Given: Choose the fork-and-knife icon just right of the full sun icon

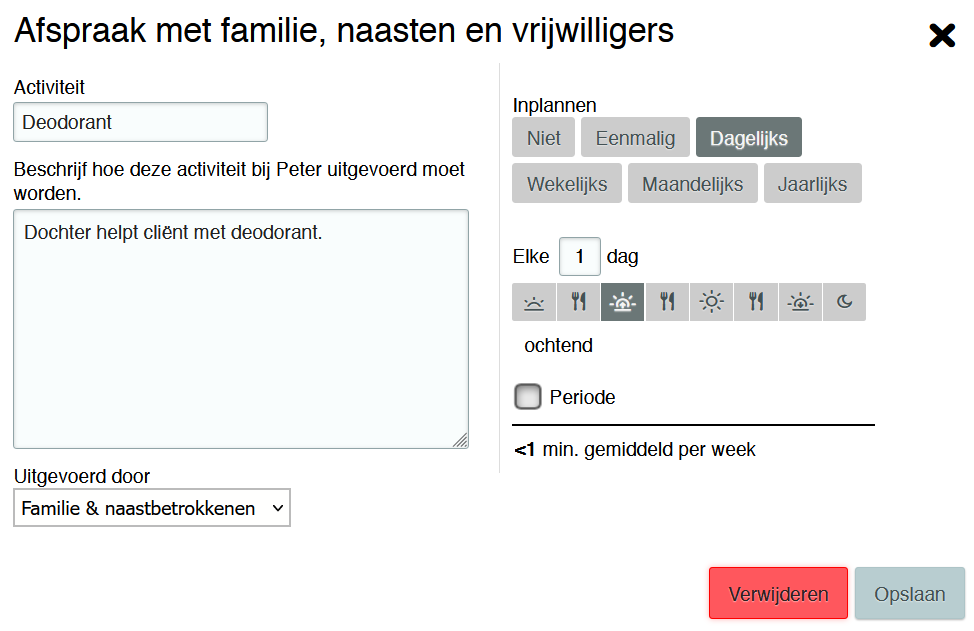Looking at the screenshot, I should (x=756, y=302).
